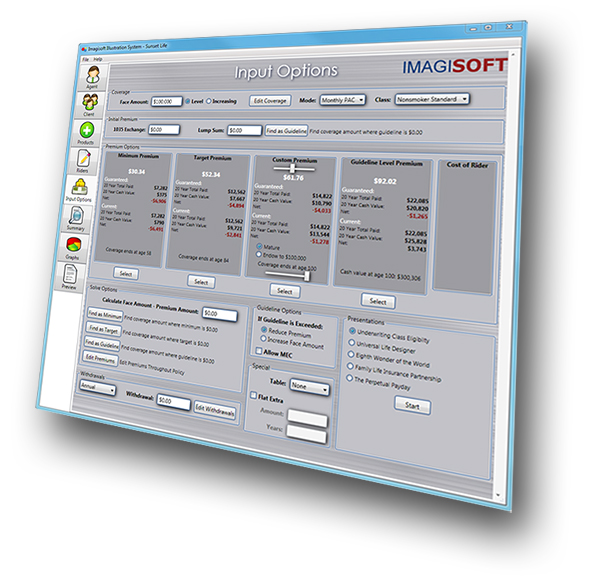Image resolution: width=600 pixels, height=576 pixels.
Task: Select The Perpetual Payday presentation
Action: tap(349, 378)
